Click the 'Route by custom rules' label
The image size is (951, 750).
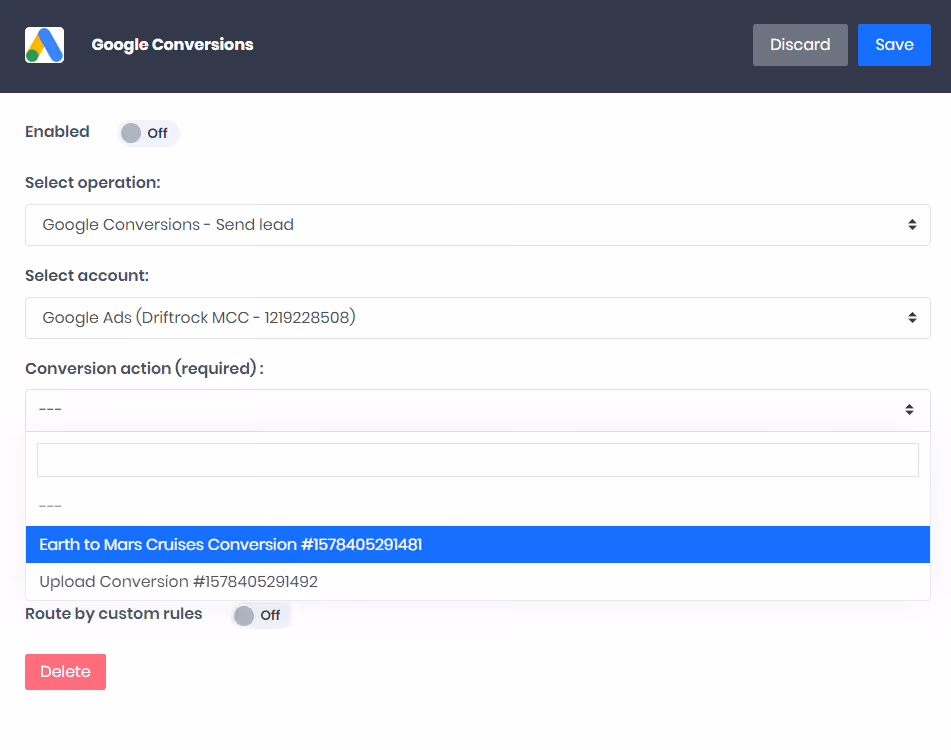click(113, 614)
